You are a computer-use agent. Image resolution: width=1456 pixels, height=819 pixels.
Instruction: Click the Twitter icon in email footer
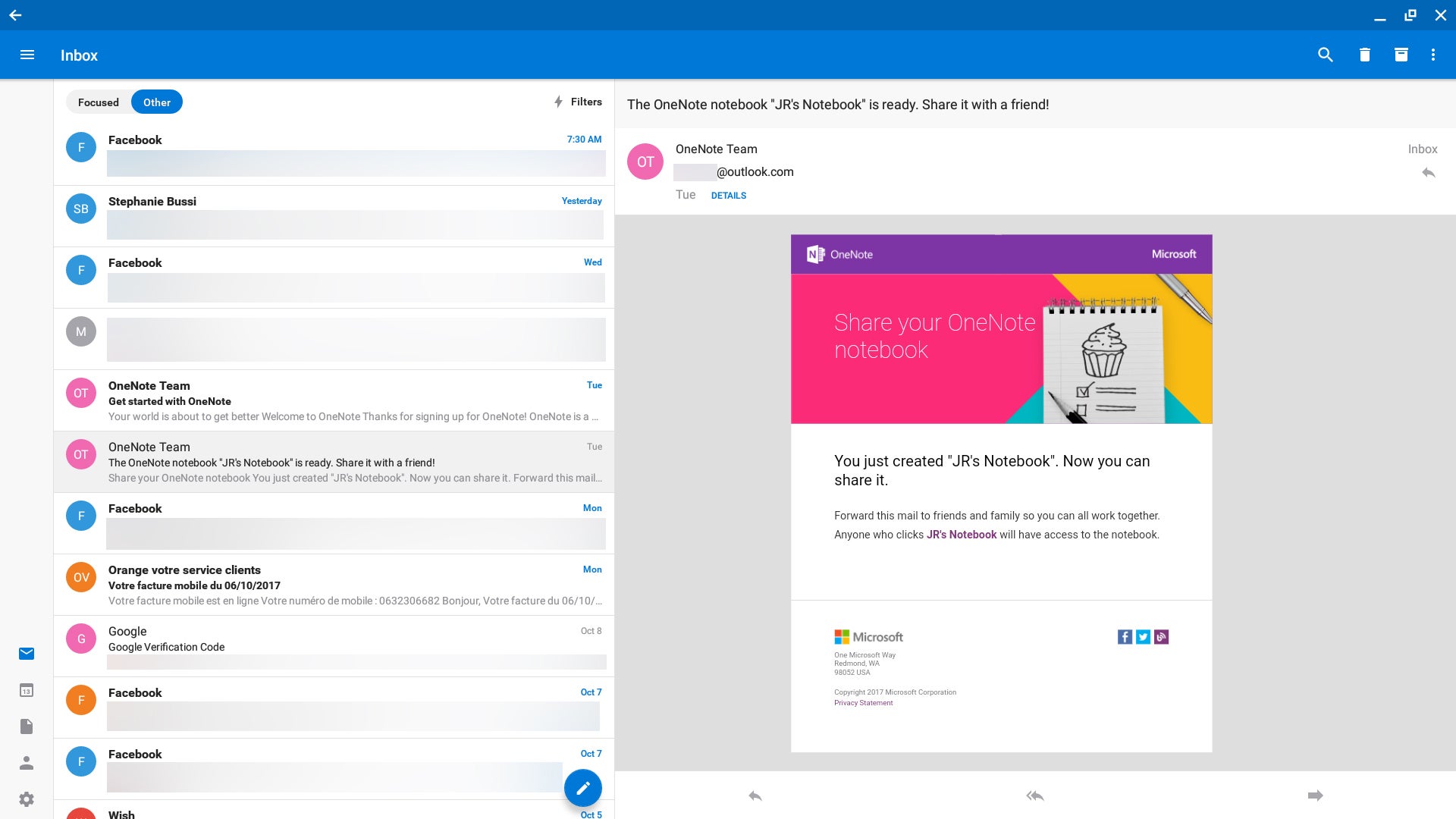[1143, 637]
